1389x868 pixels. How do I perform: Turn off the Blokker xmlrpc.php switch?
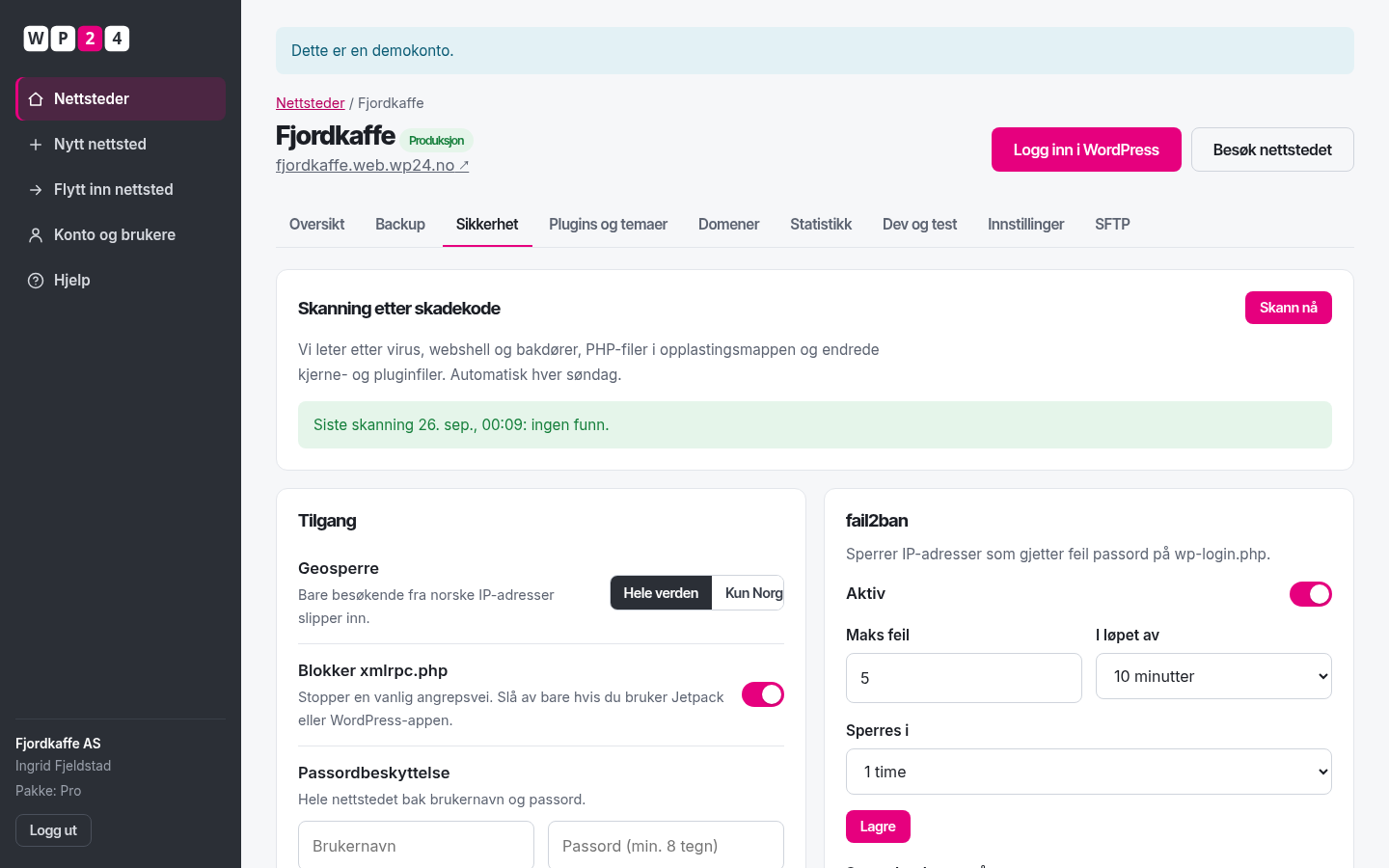coord(762,694)
